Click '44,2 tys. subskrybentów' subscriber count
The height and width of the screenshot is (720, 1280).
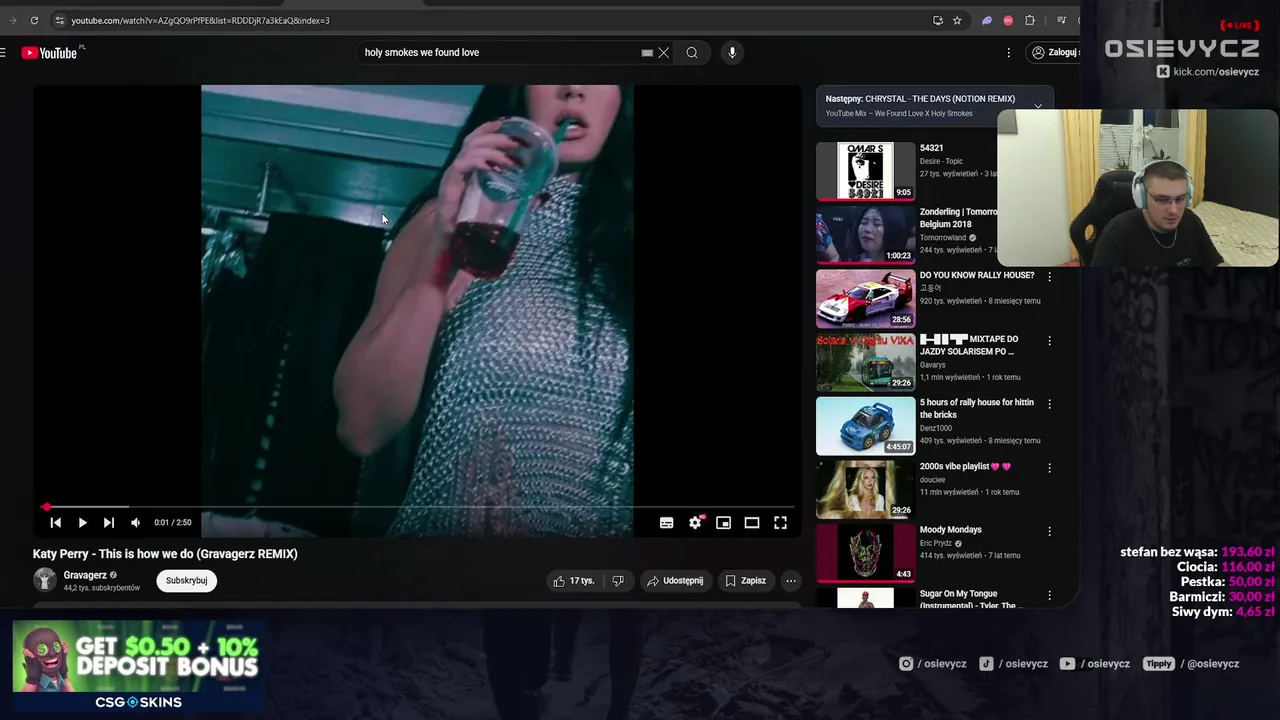[102, 588]
